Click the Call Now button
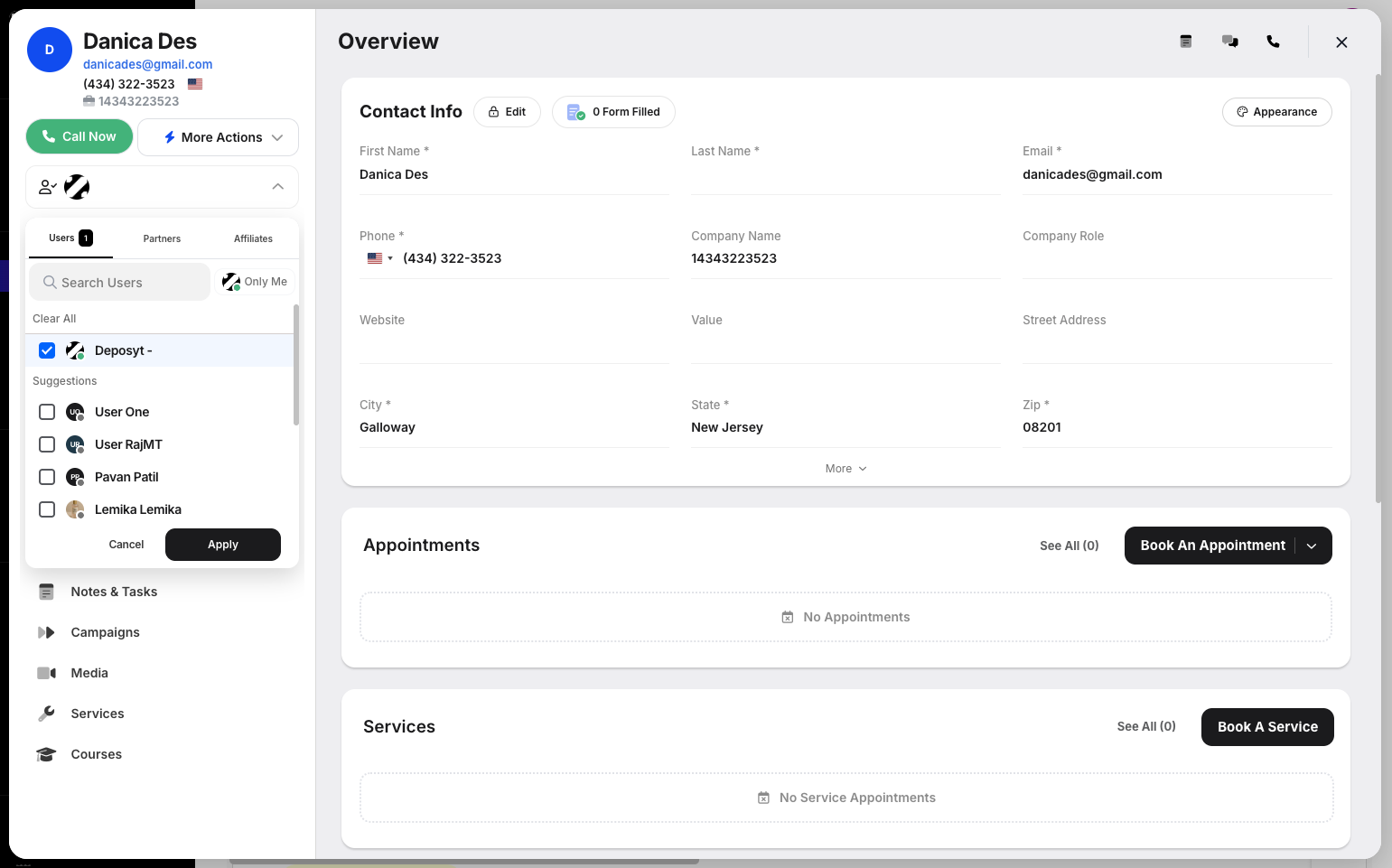This screenshot has width=1392, height=868. pos(79,136)
